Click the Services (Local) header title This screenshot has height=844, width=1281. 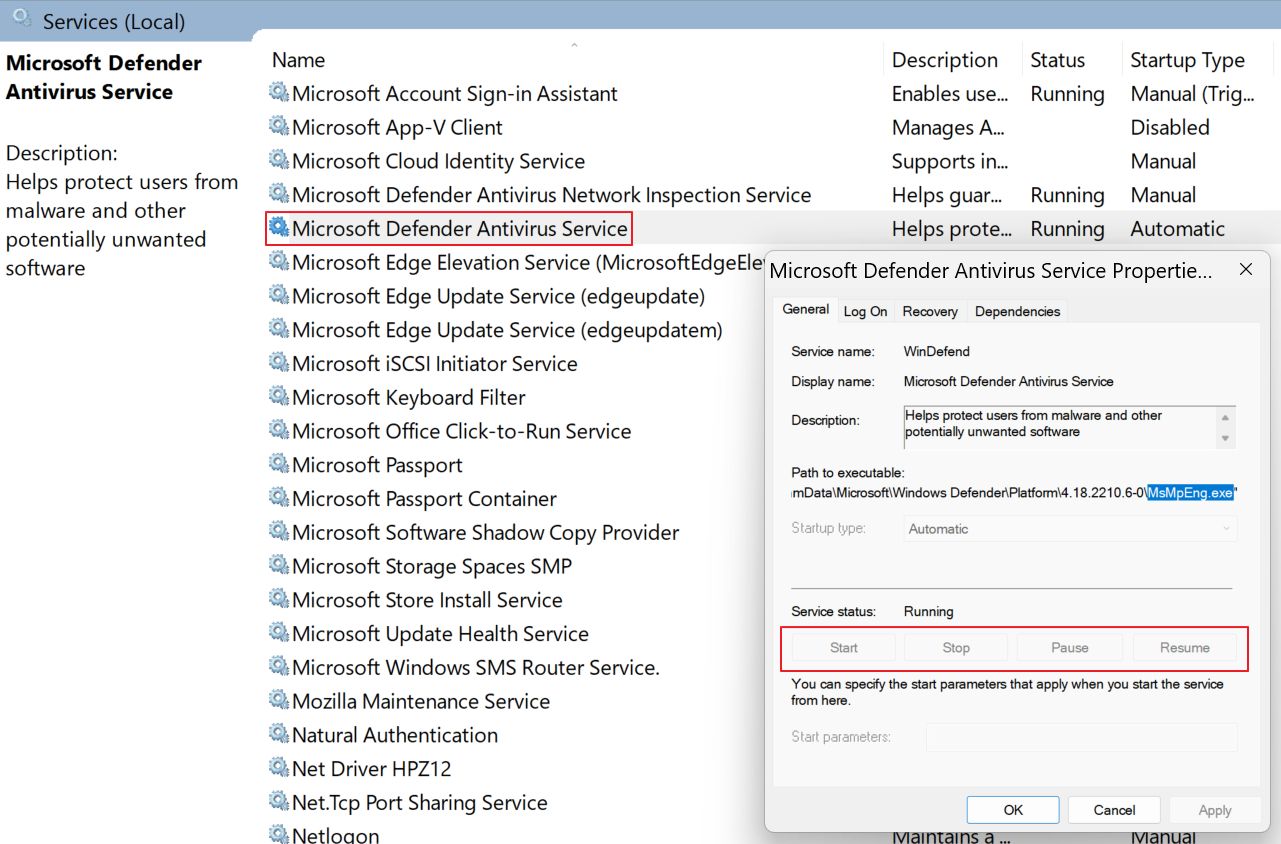pos(113,20)
